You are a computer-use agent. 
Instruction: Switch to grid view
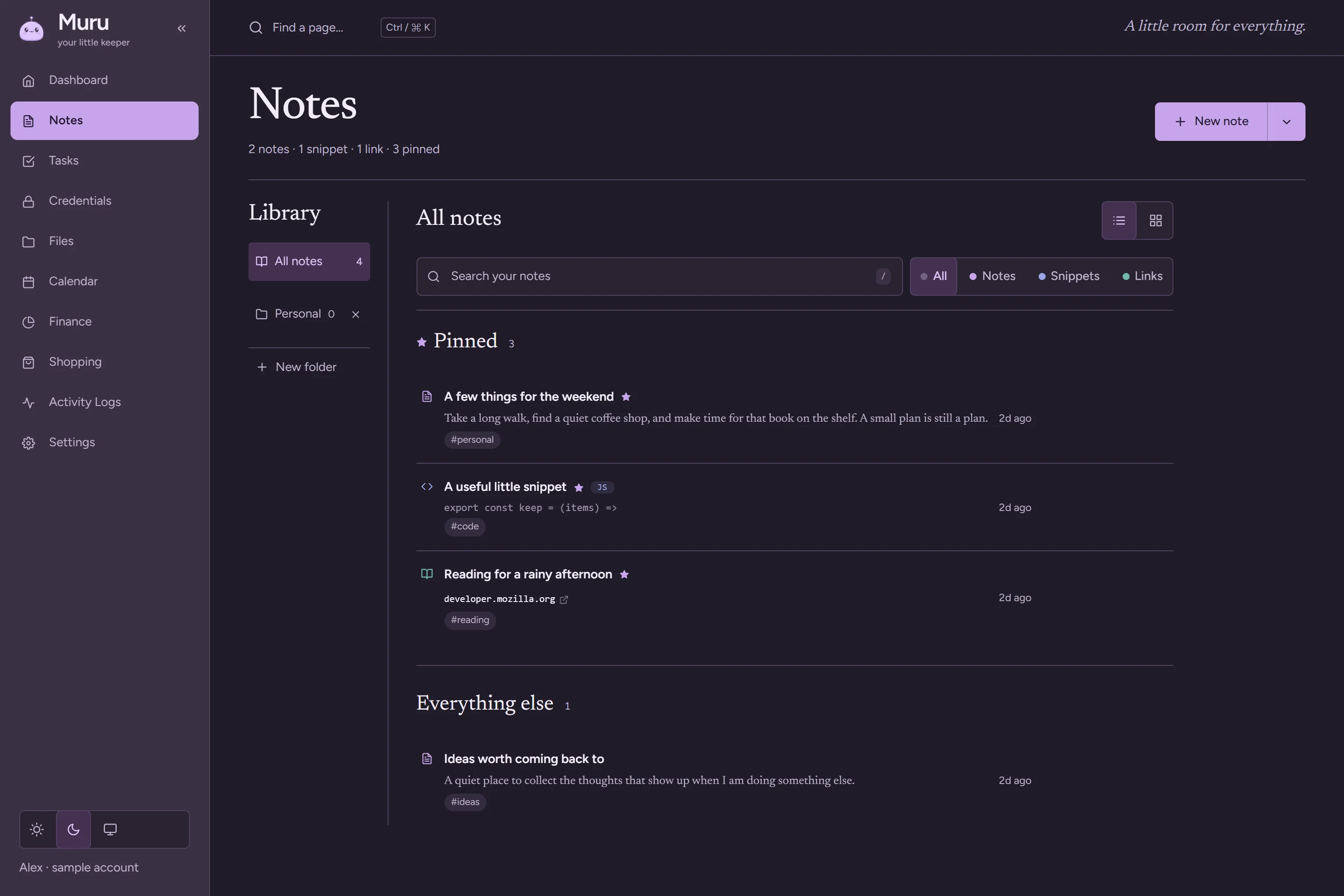(x=1155, y=220)
